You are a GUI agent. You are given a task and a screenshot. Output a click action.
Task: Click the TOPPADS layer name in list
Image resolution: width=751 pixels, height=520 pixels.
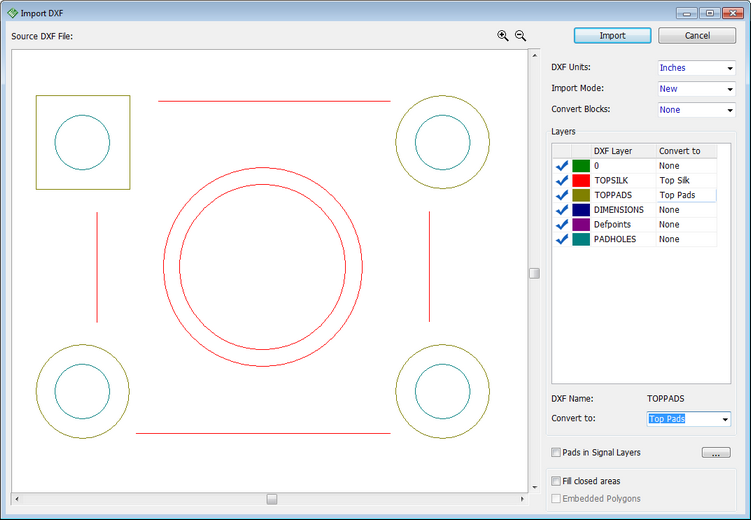[613, 195]
